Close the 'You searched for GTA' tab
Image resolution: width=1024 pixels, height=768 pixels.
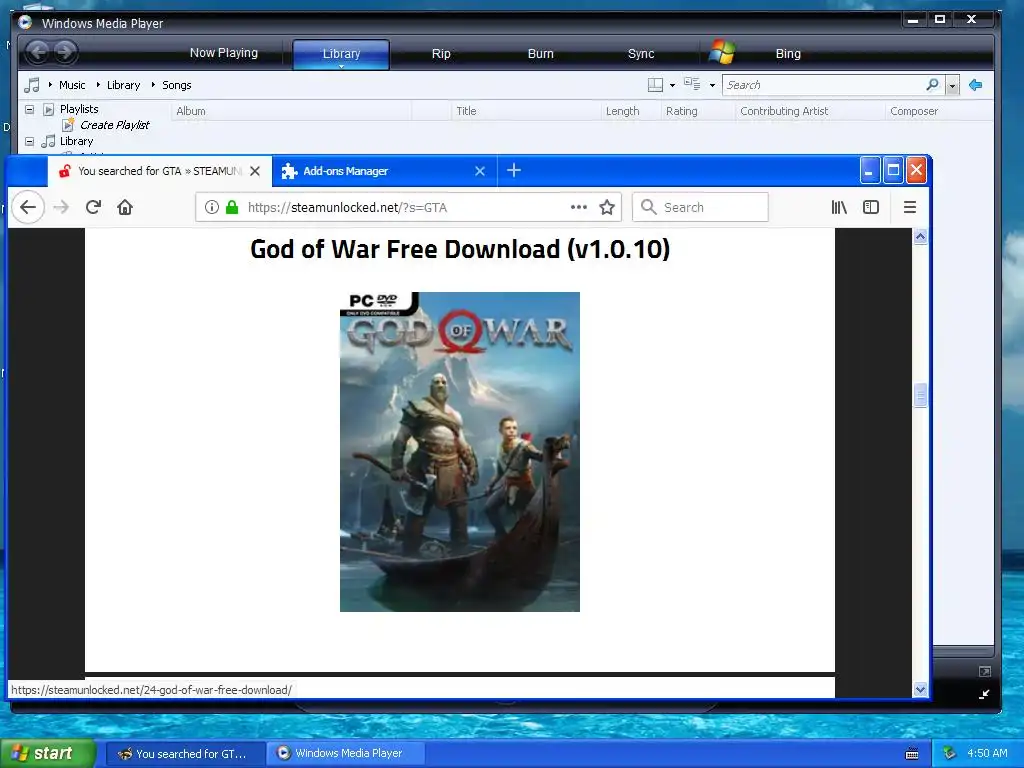click(x=255, y=171)
